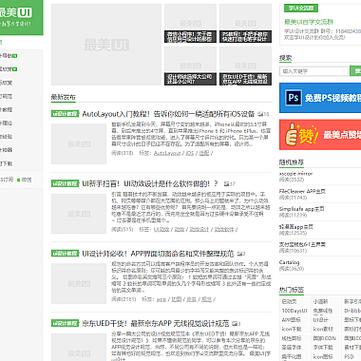
Task: Click the comment icon after APP界面切图命名 title
Action: tap(240, 254)
